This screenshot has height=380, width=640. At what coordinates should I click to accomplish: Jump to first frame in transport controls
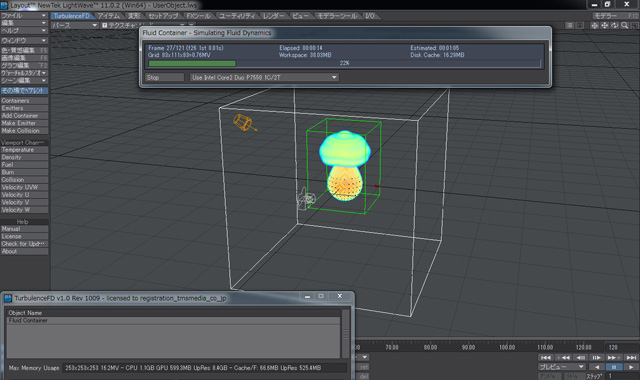pyautogui.click(x=546, y=358)
